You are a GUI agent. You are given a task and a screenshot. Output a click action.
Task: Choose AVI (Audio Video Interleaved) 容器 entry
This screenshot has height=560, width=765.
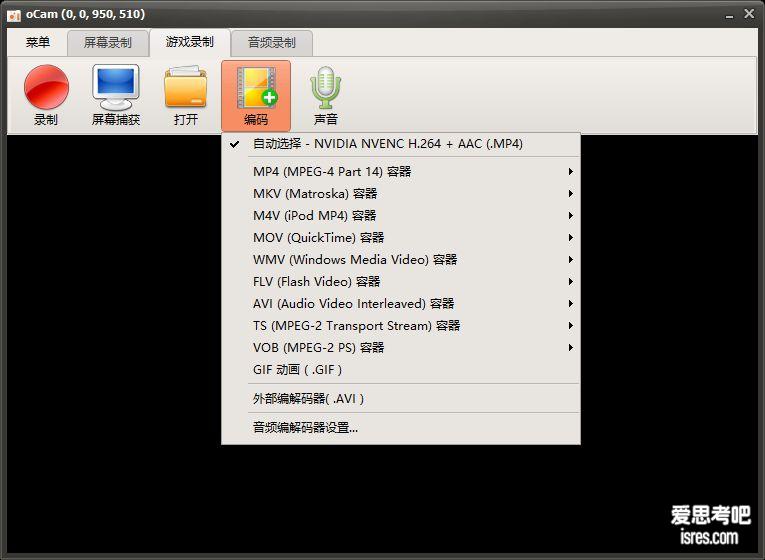[x=401, y=303]
